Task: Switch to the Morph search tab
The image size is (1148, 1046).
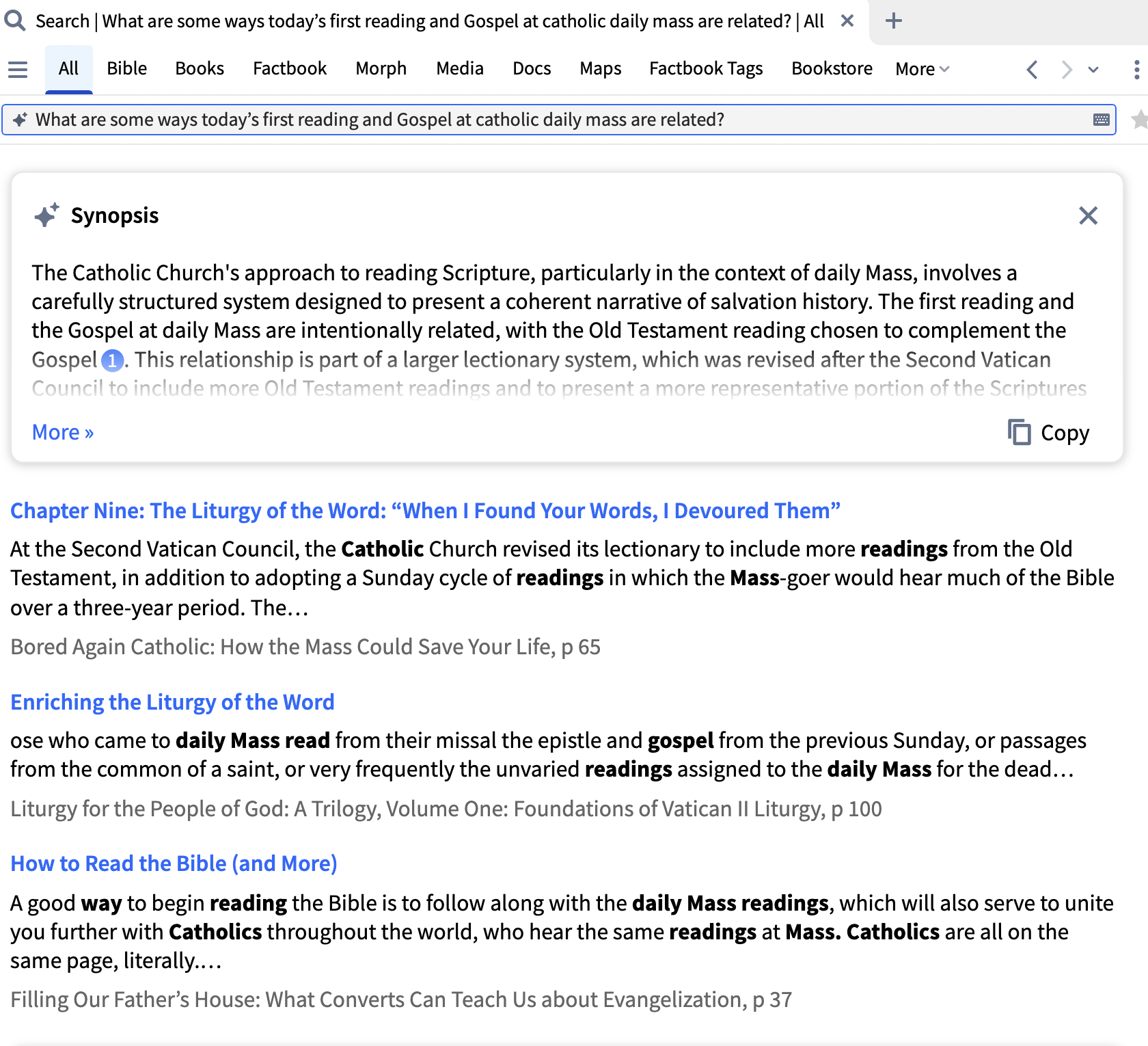Action: coord(381,68)
